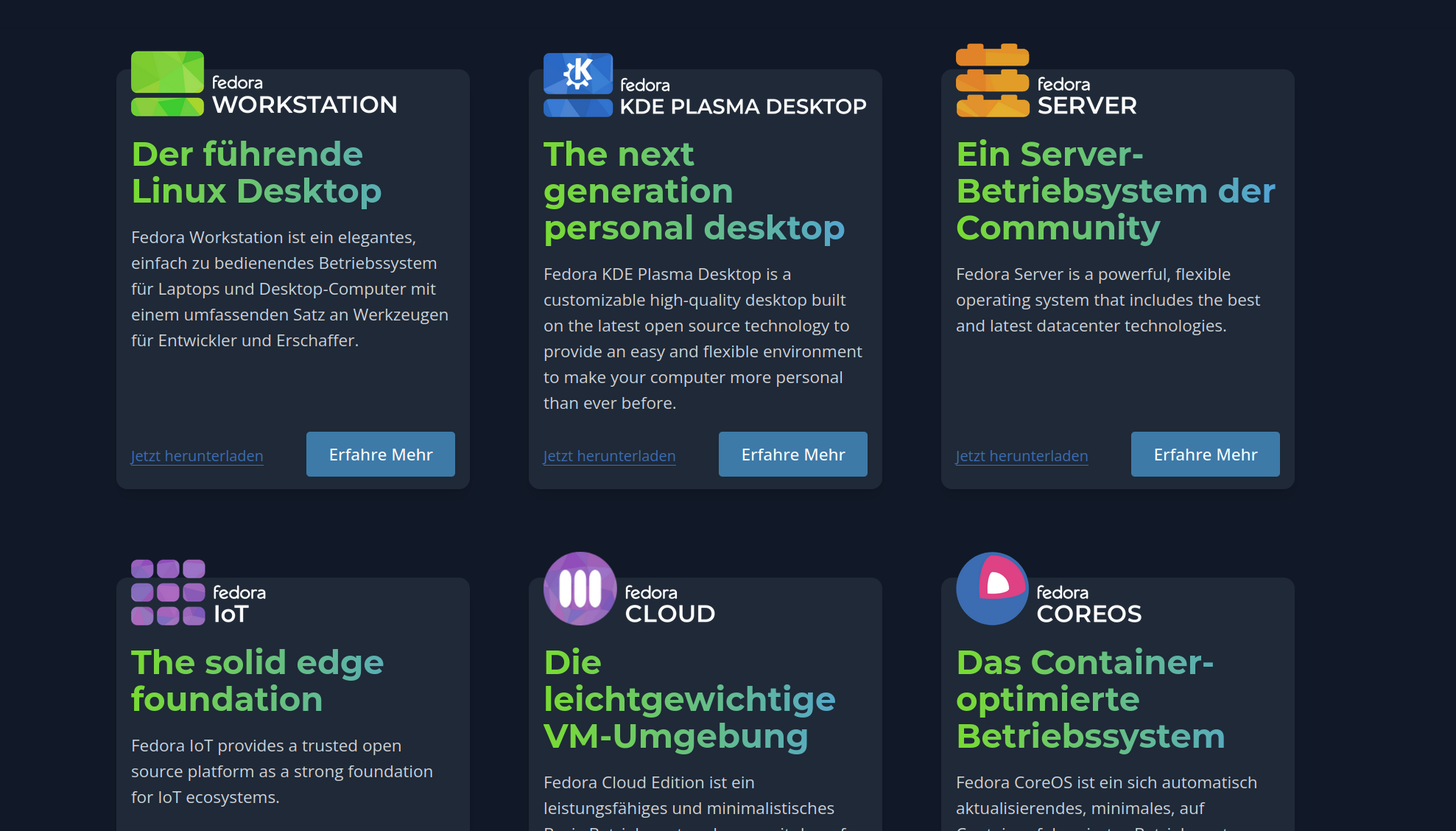Open Jetzt herunterladen link under Workstation
Viewport: 1456px width, 831px height.
pyautogui.click(x=197, y=456)
